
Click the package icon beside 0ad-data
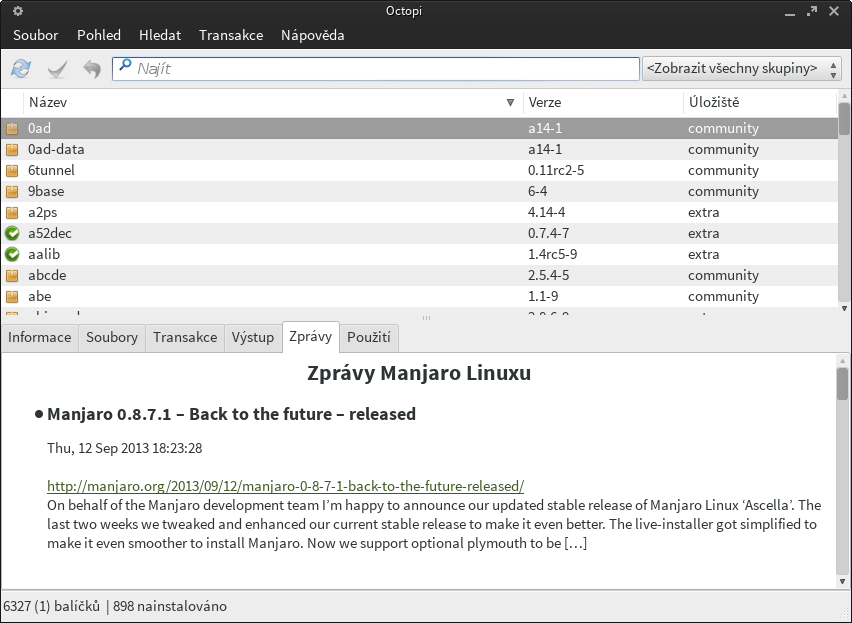(12, 149)
